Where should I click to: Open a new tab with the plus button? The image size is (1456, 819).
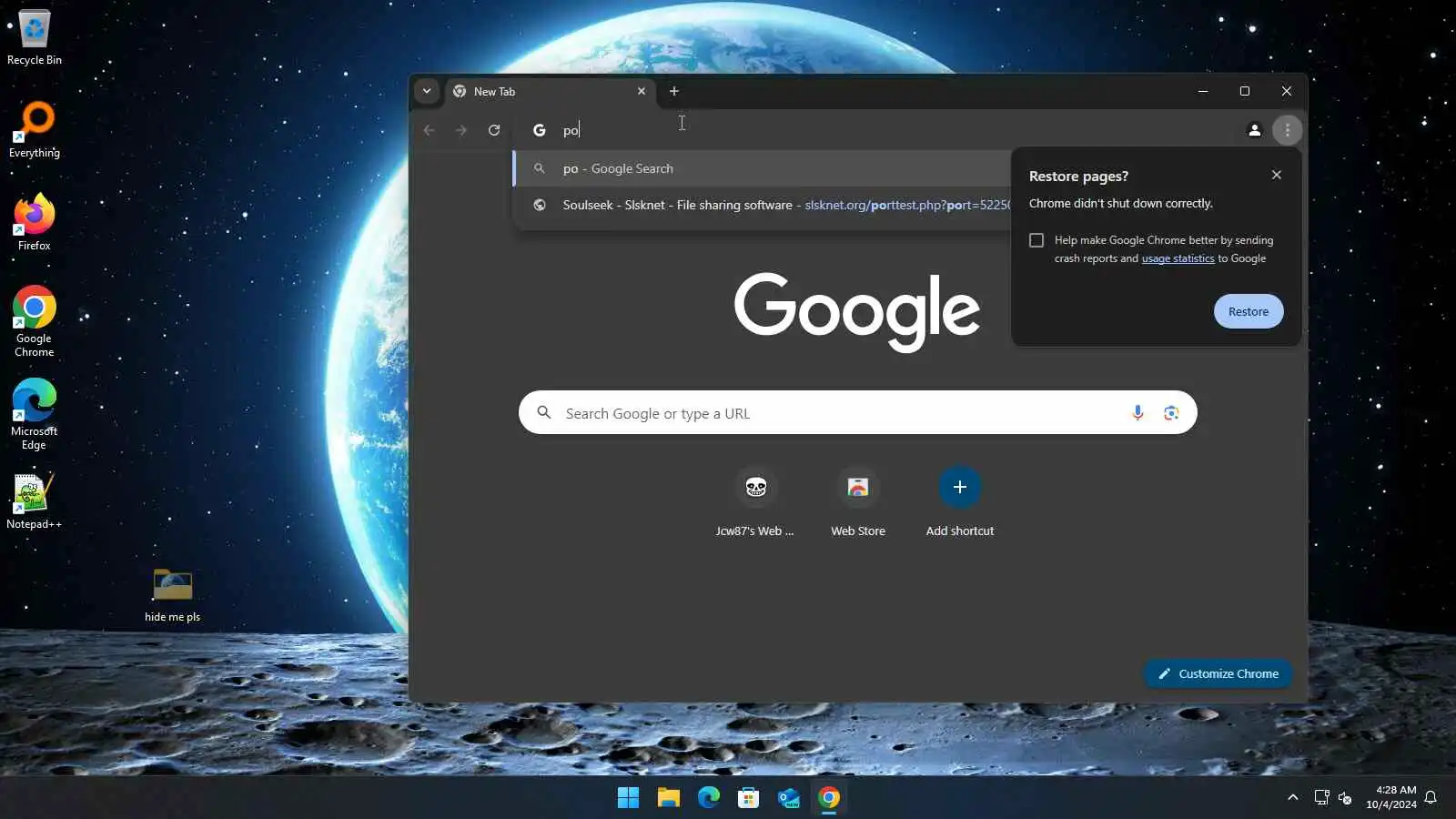674,91
